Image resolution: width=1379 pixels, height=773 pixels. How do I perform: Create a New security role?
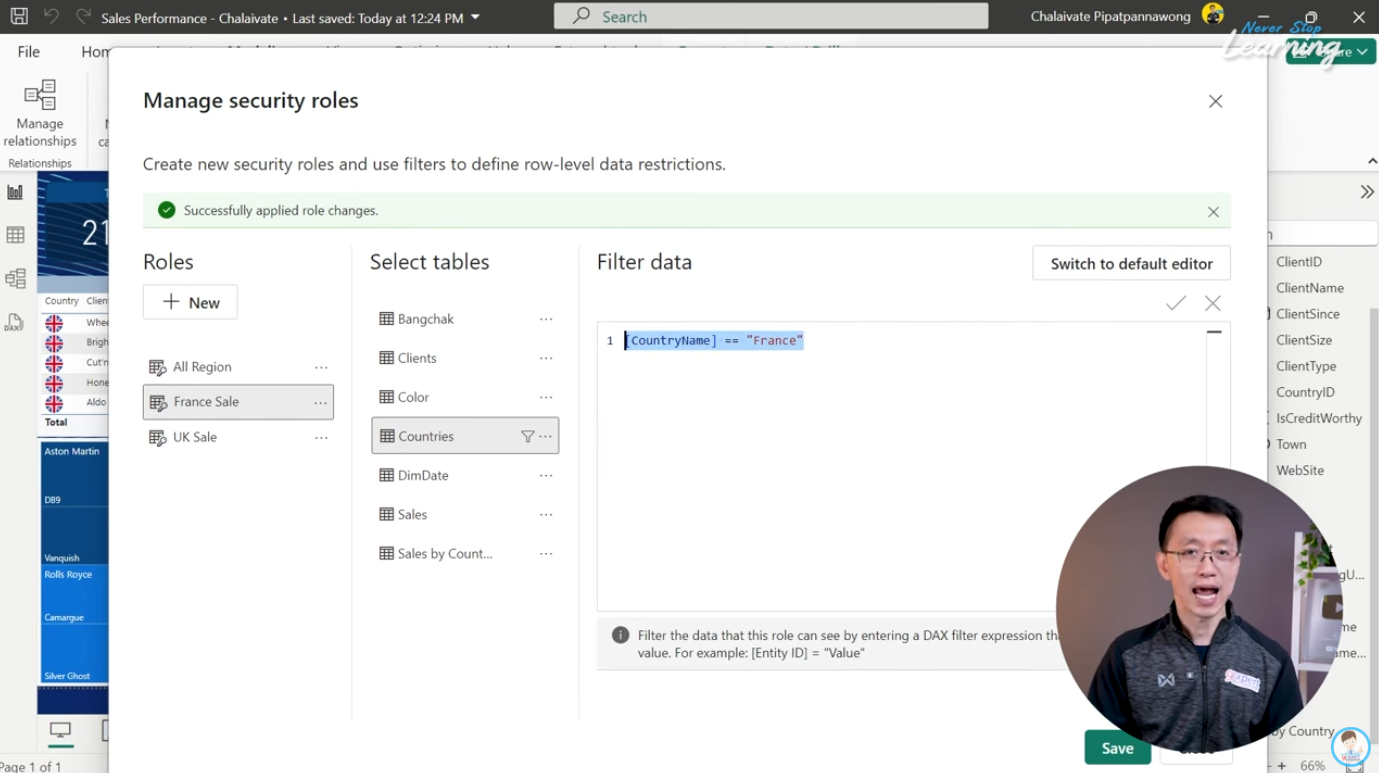click(x=190, y=301)
